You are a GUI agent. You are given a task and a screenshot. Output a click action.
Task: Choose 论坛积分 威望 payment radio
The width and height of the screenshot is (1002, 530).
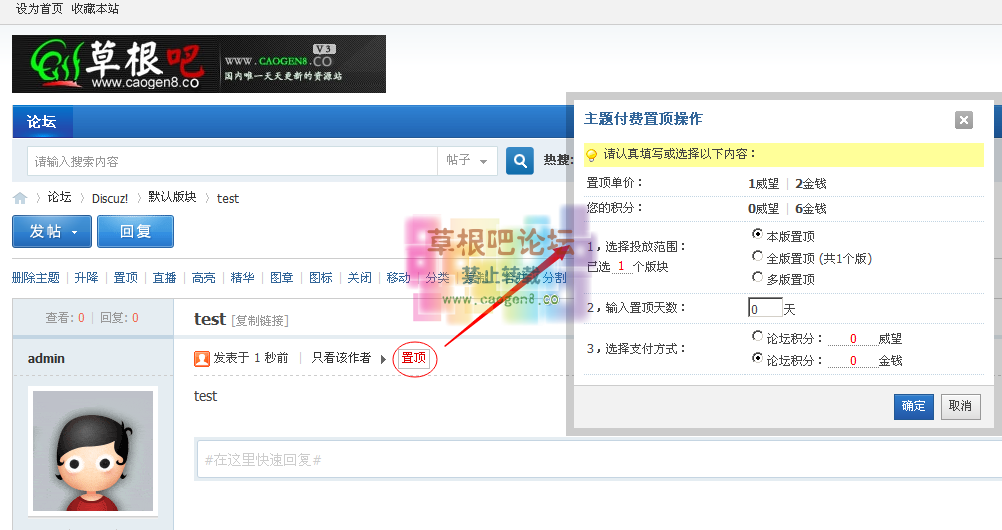(x=757, y=336)
